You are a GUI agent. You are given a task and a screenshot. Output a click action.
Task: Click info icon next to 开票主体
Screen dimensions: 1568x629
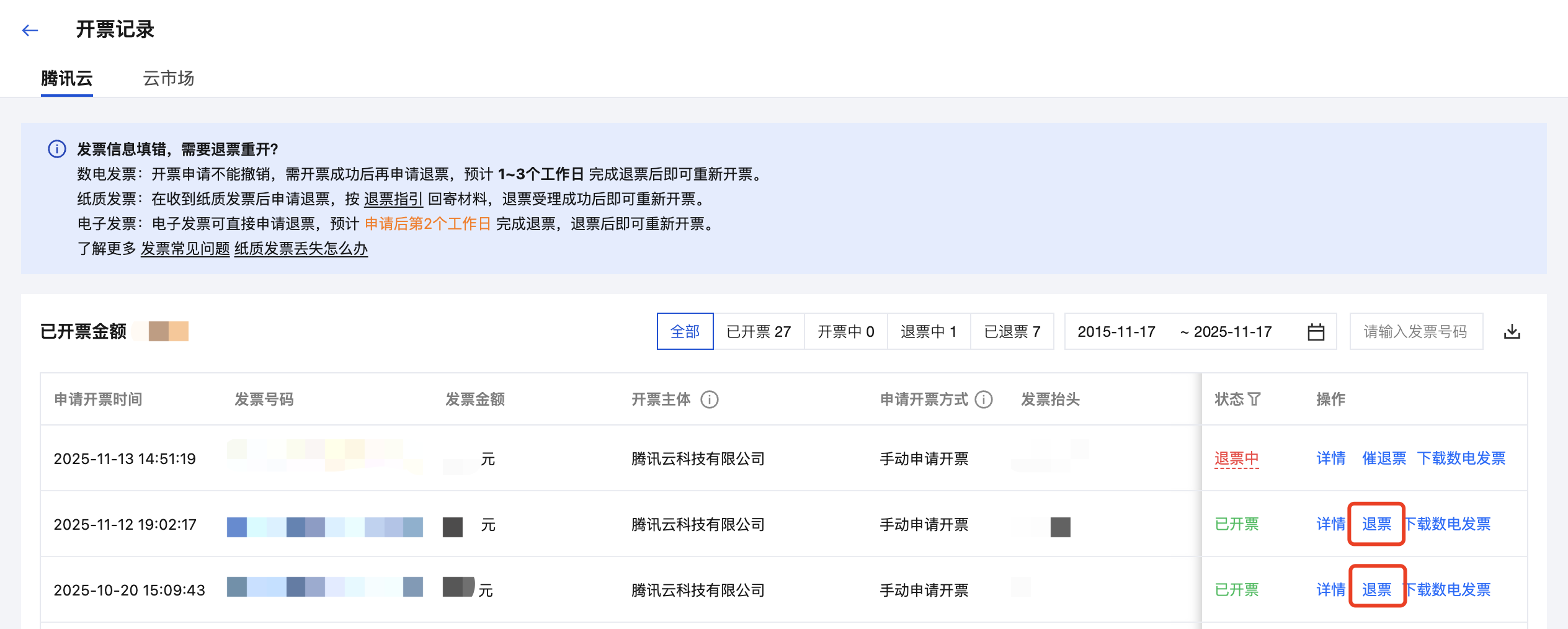(x=710, y=399)
